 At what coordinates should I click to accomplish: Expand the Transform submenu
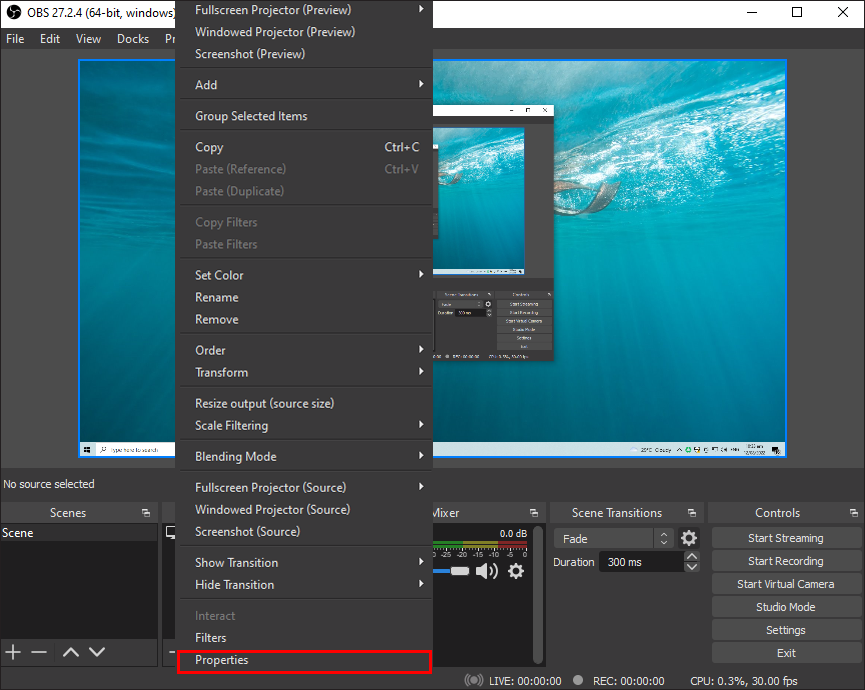pos(222,372)
